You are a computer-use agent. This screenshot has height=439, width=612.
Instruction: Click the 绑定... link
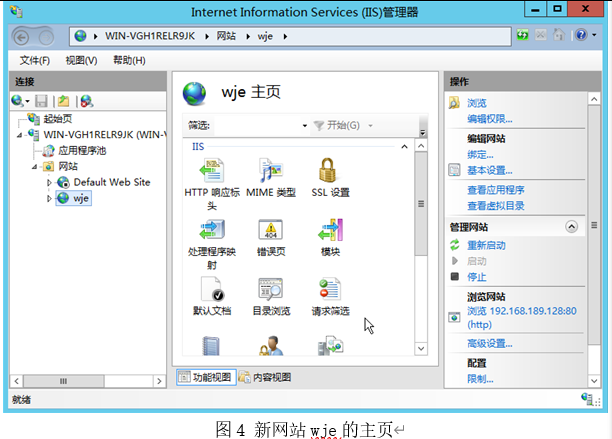(480, 155)
